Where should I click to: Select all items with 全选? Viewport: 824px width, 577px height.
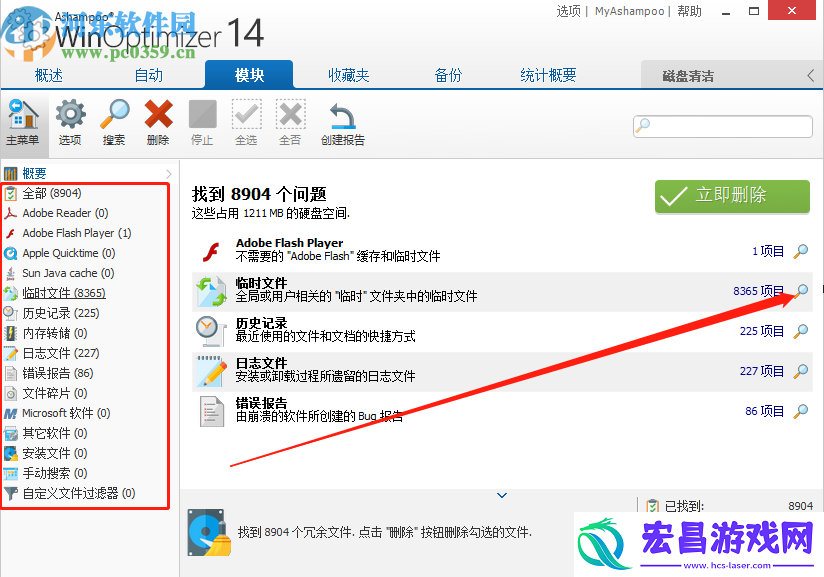click(x=246, y=115)
